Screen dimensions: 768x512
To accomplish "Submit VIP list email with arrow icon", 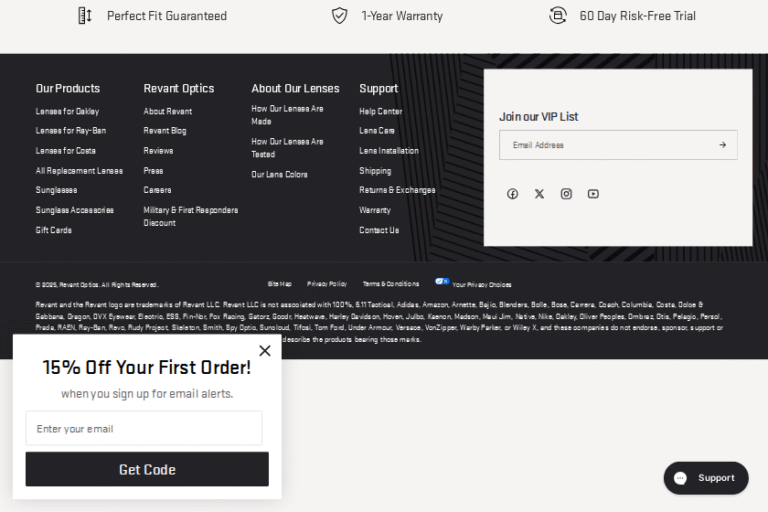I will (722, 145).
